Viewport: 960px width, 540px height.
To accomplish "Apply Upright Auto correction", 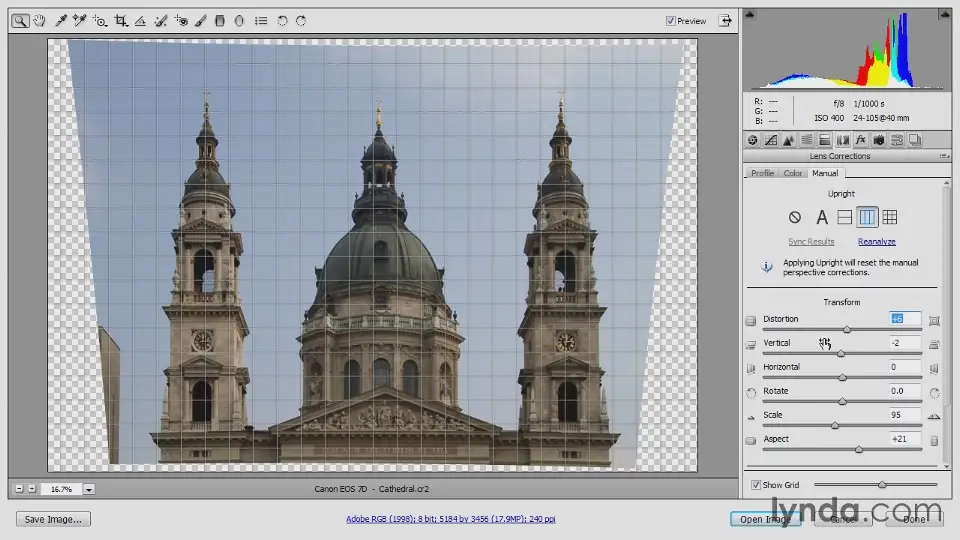I will [x=822, y=217].
